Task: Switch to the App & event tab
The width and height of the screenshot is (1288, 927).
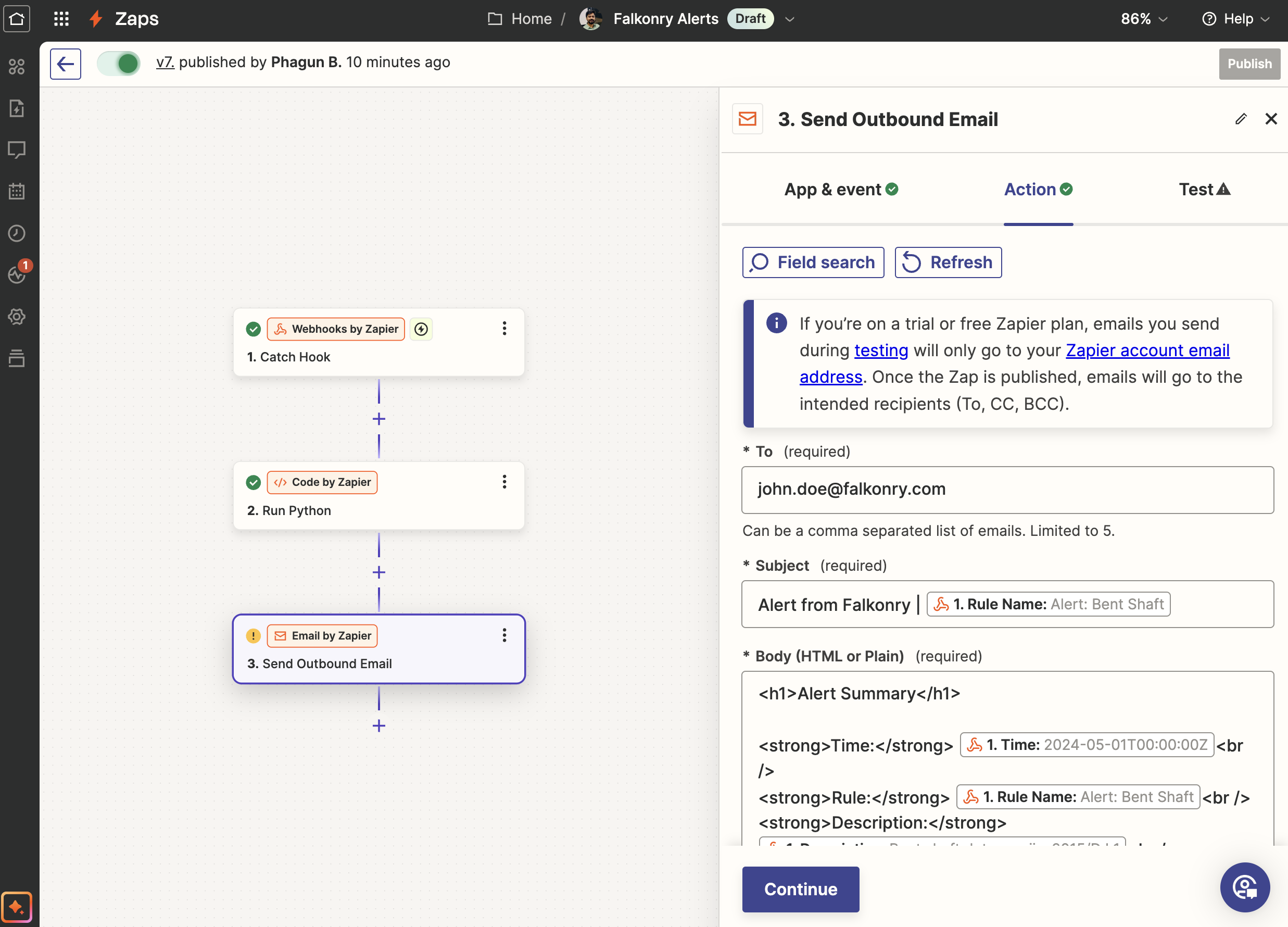Action: (841, 189)
